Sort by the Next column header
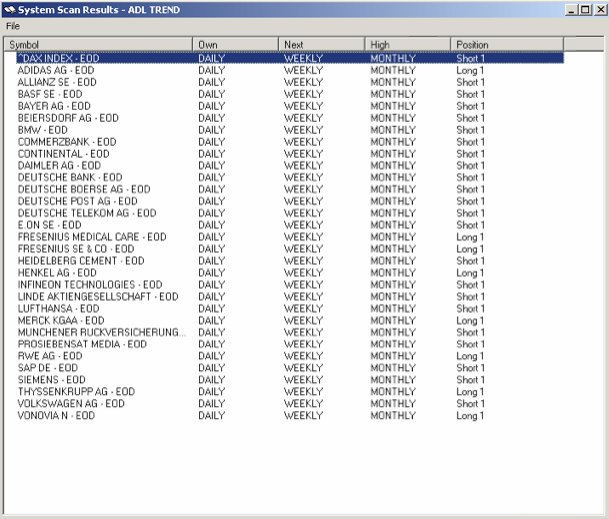The height and width of the screenshot is (519, 609). (322, 45)
